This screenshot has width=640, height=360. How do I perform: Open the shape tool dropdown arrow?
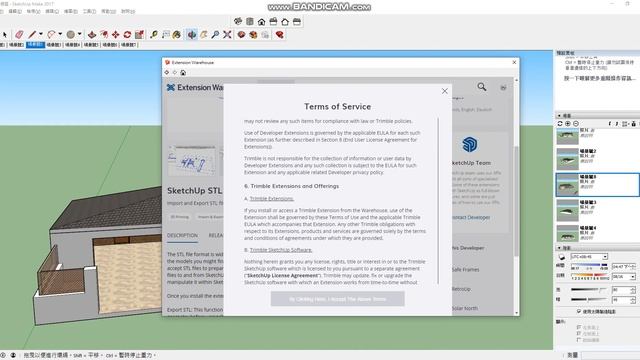[x=79, y=34]
